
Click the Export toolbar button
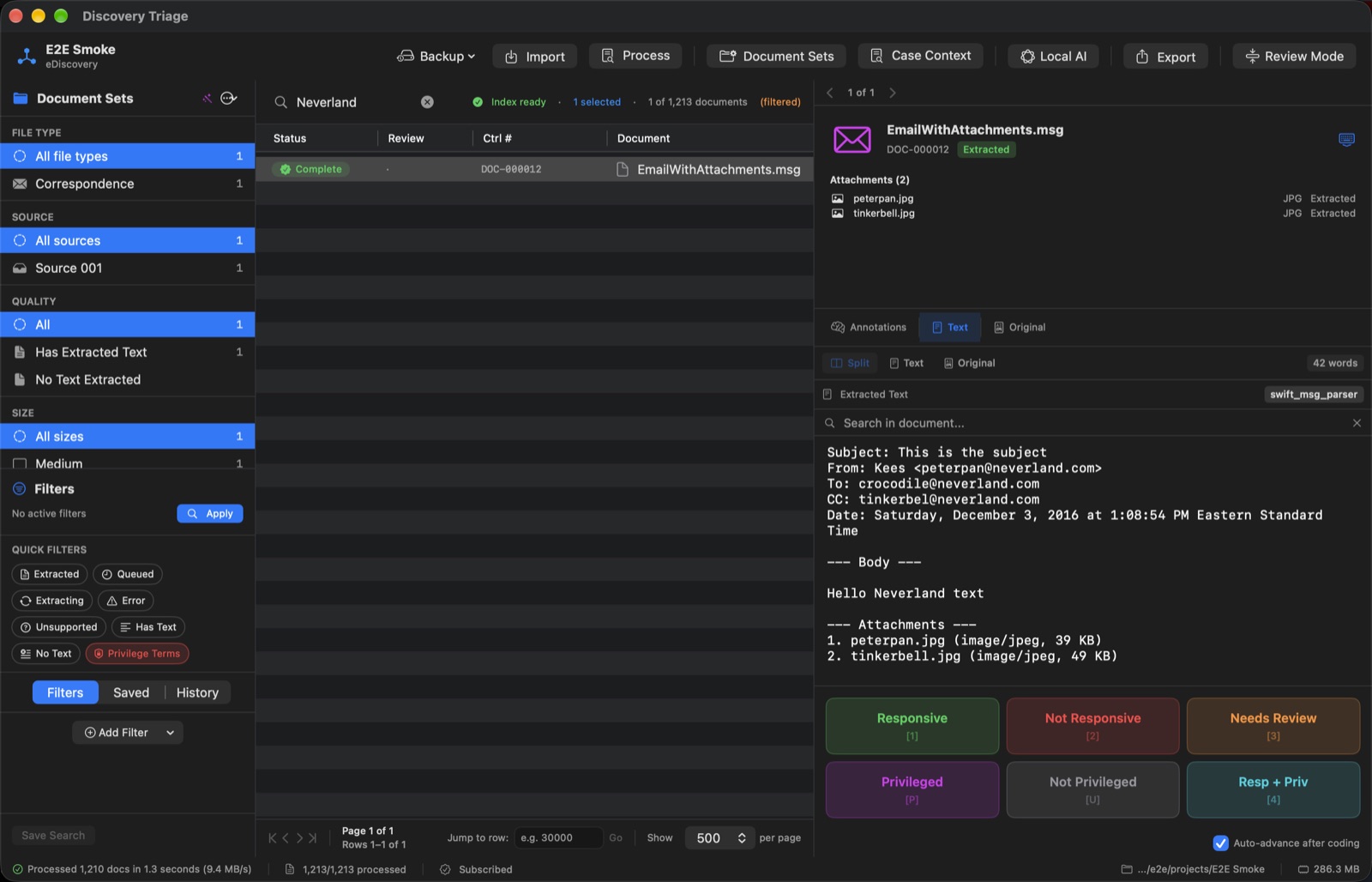click(x=1165, y=57)
